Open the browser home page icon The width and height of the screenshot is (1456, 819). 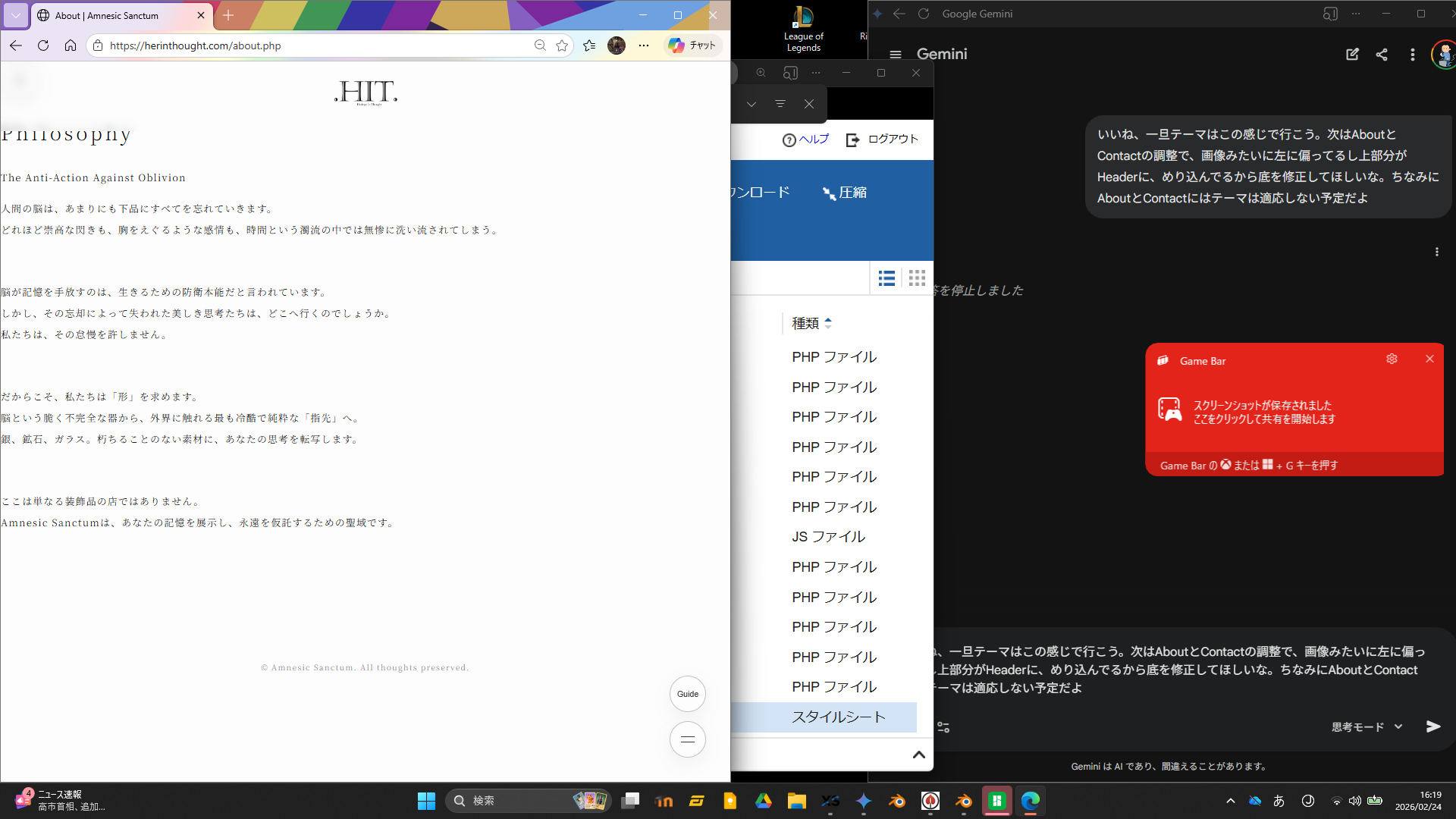(71, 45)
